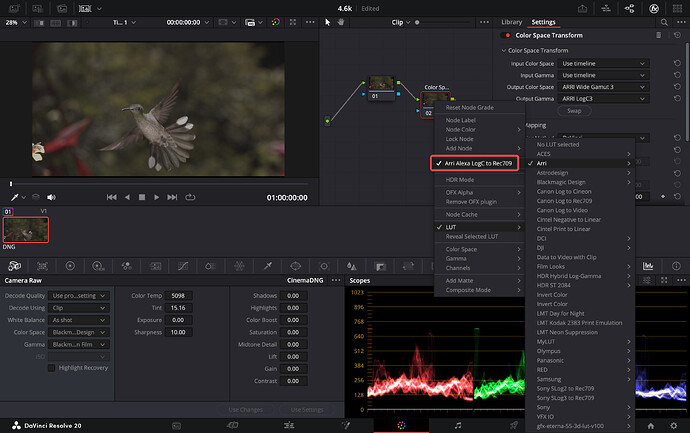Show the Scopes palette icon
The width and height of the screenshot is (690, 433).
coord(648,266)
